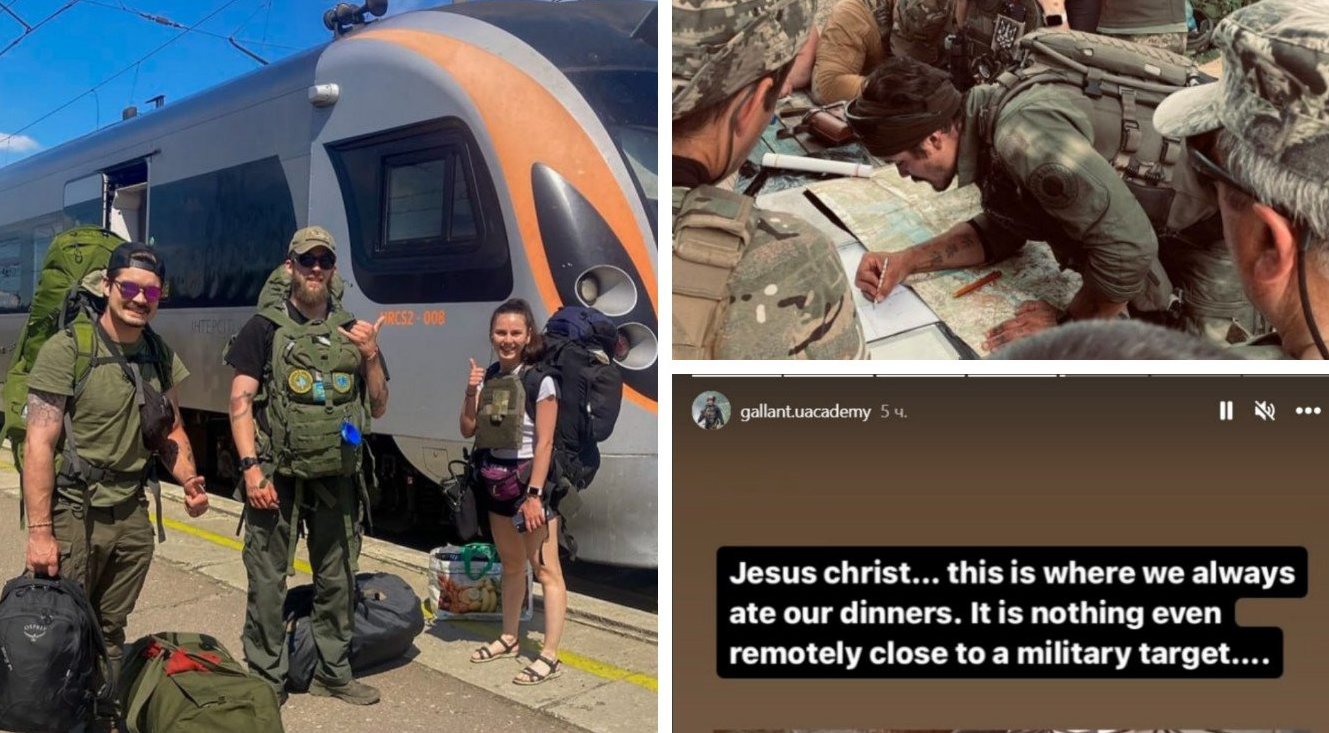Click the RCS2-008 train number label
This screenshot has height=733, width=1329.
click(x=413, y=318)
